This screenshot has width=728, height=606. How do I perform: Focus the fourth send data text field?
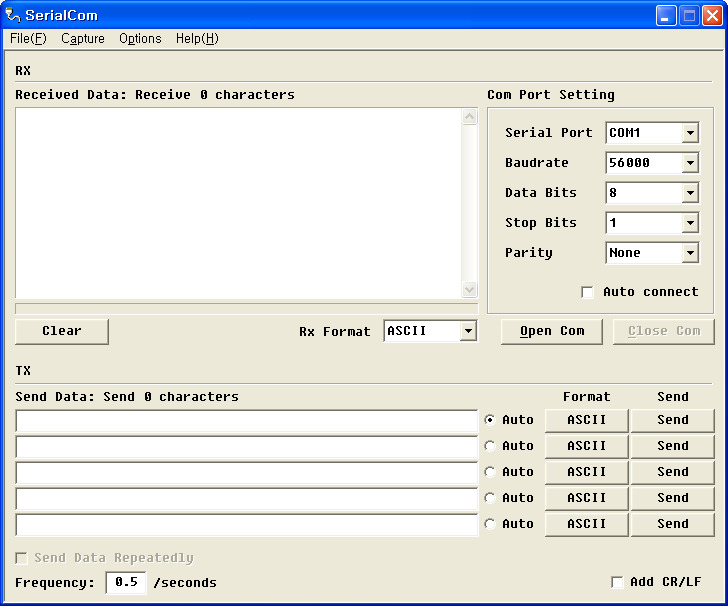247,499
